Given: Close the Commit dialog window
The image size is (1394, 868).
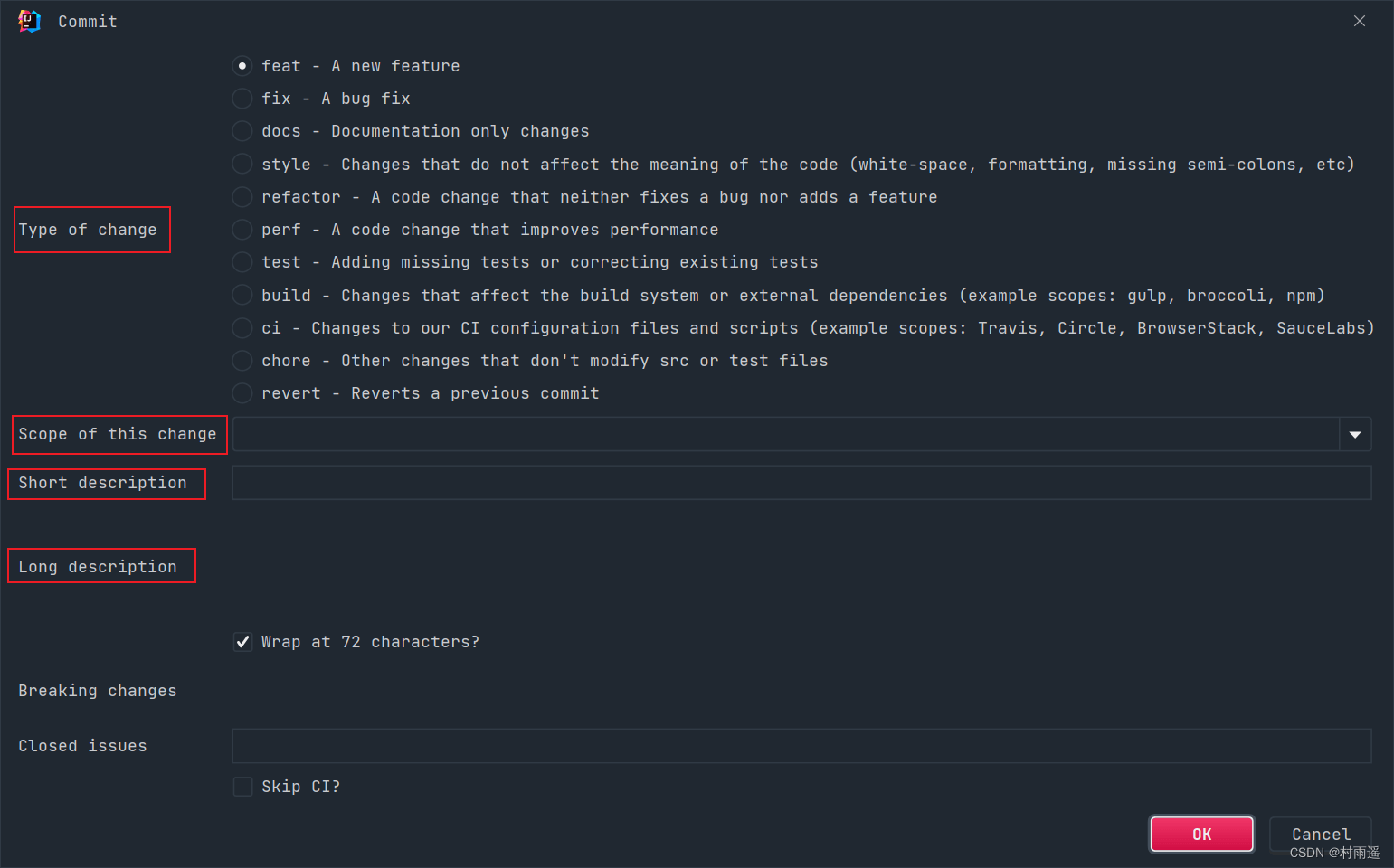Looking at the screenshot, I should click(1359, 21).
